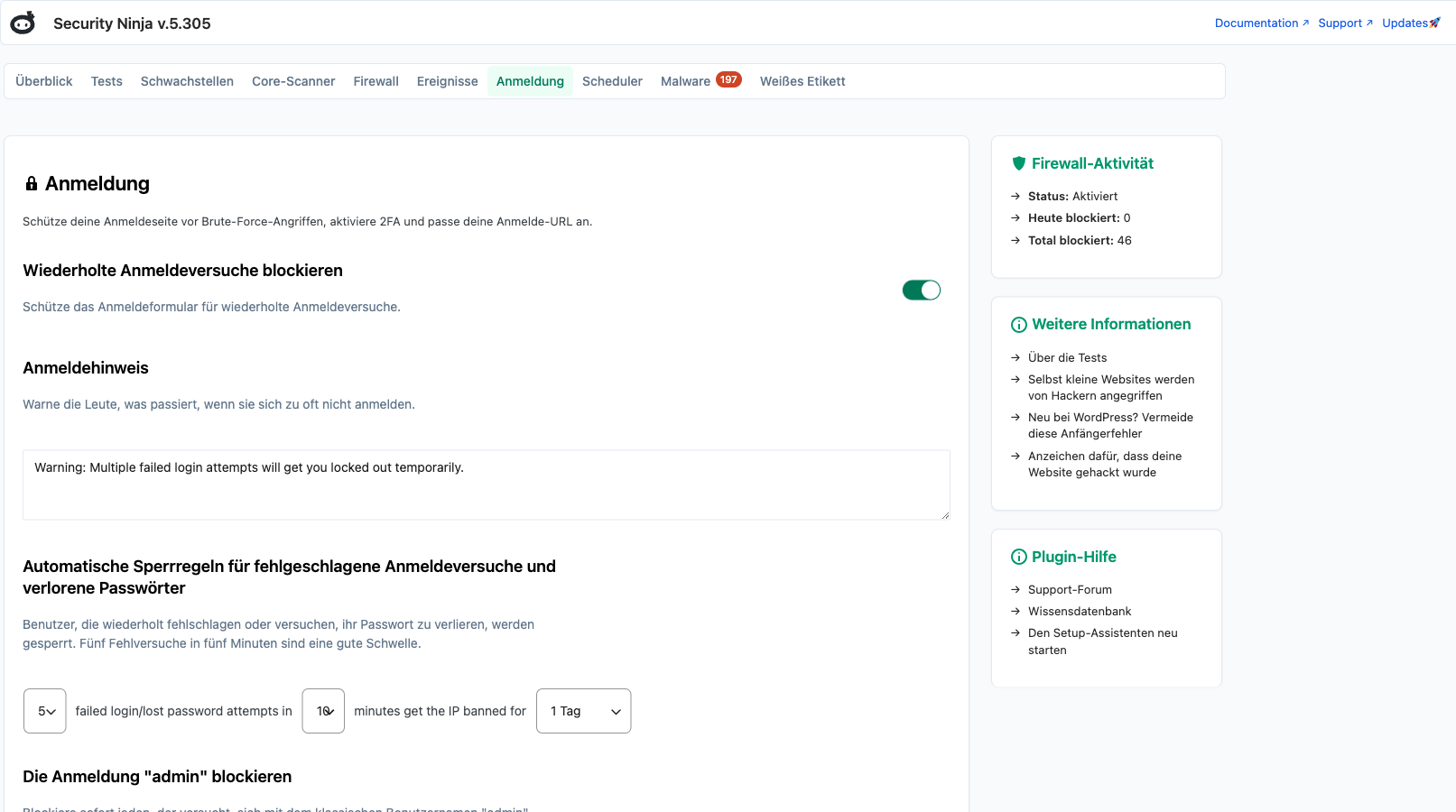Go to the Firewall tab
The width and height of the screenshot is (1456, 812).
tap(376, 81)
